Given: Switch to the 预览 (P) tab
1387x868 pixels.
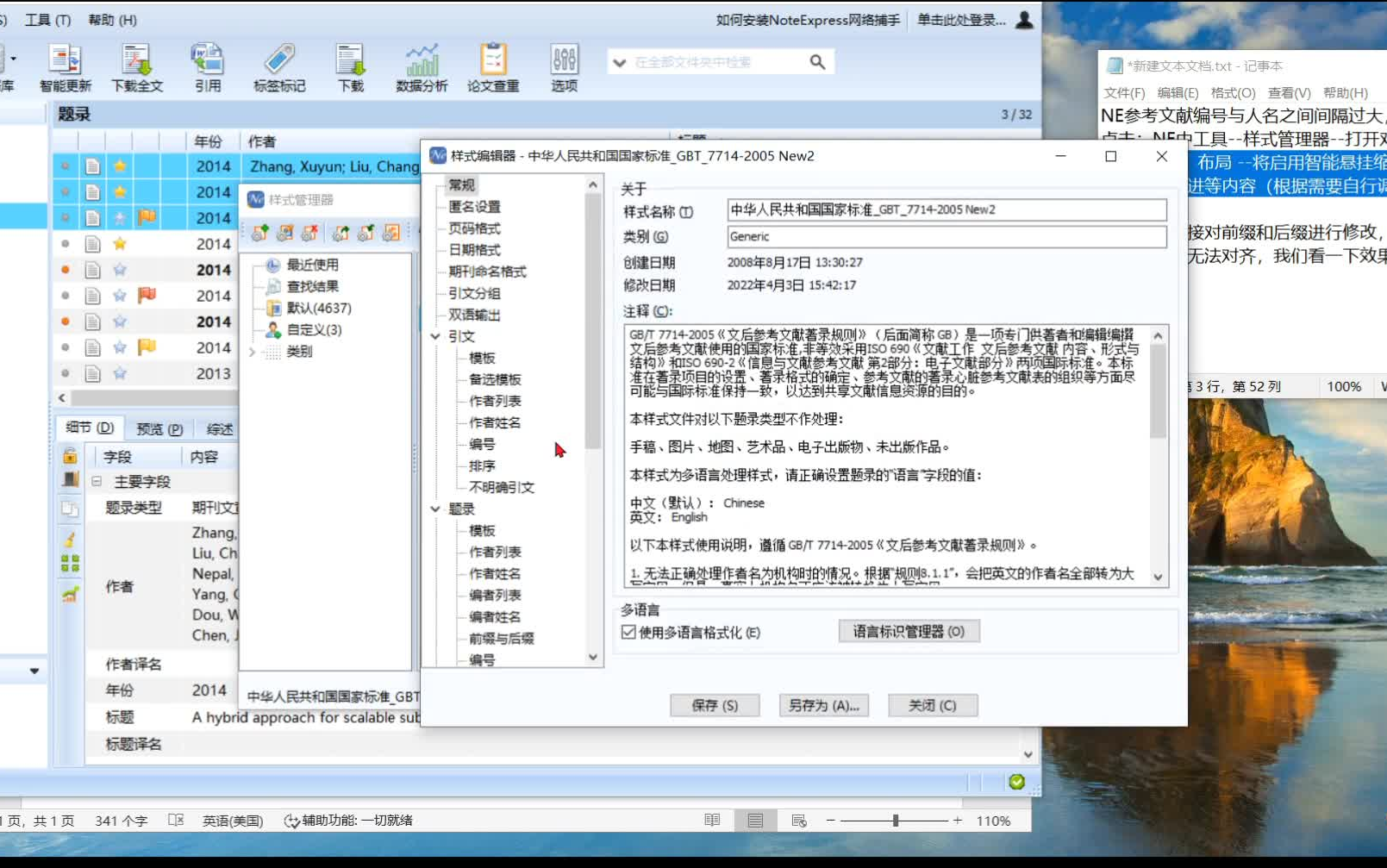Looking at the screenshot, I should (x=159, y=428).
